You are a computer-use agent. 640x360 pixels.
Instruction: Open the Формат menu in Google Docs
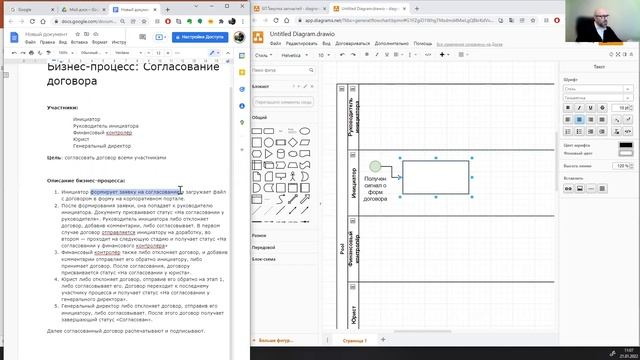click(x=100, y=42)
